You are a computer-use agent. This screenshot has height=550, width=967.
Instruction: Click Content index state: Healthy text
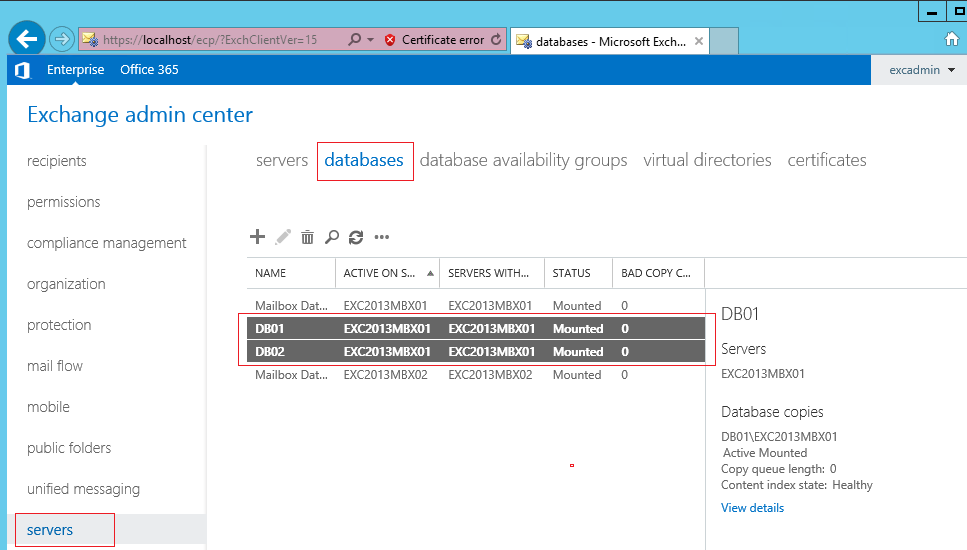point(797,485)
